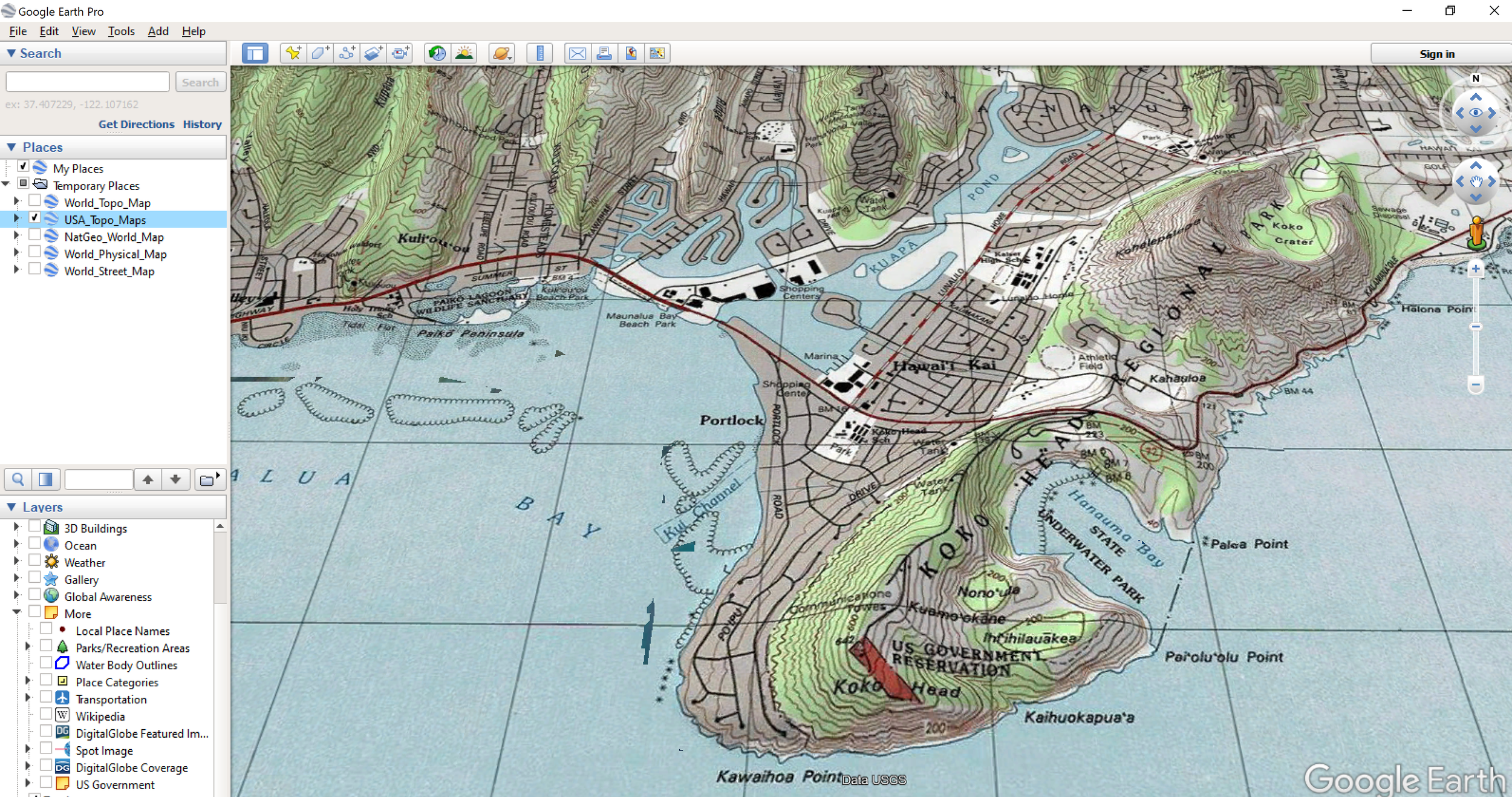1512x797 pixels.
Task: Open the Ruler measurement tool
Action: pyautogui.click(x=539, y=53)
